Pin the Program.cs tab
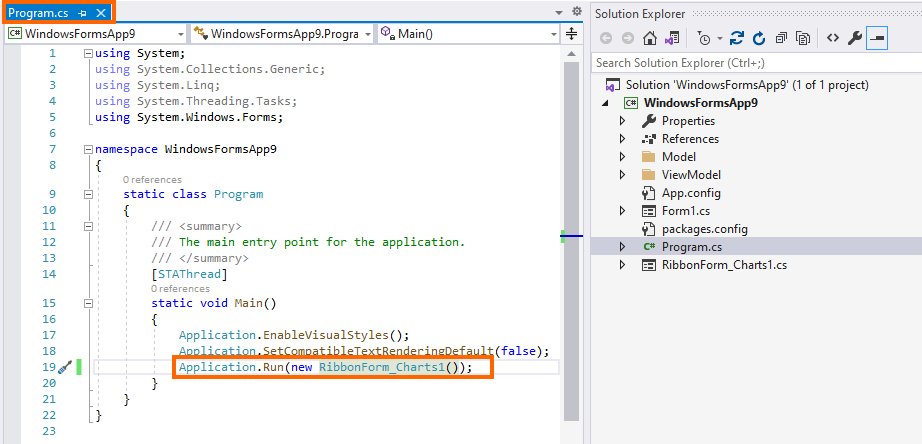Screen dimensions: 922x444 coord(82,12)
